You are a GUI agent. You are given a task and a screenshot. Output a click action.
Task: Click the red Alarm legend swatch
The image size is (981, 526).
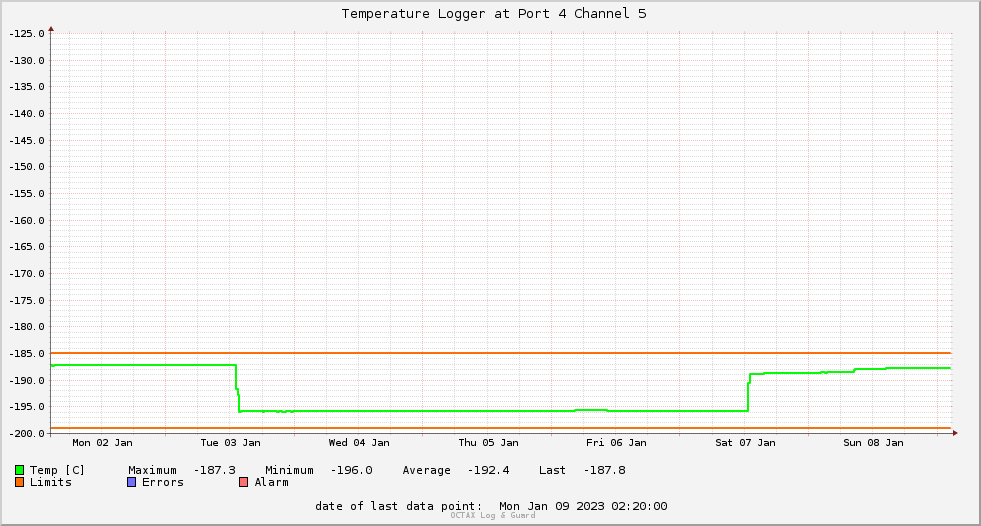243,482
